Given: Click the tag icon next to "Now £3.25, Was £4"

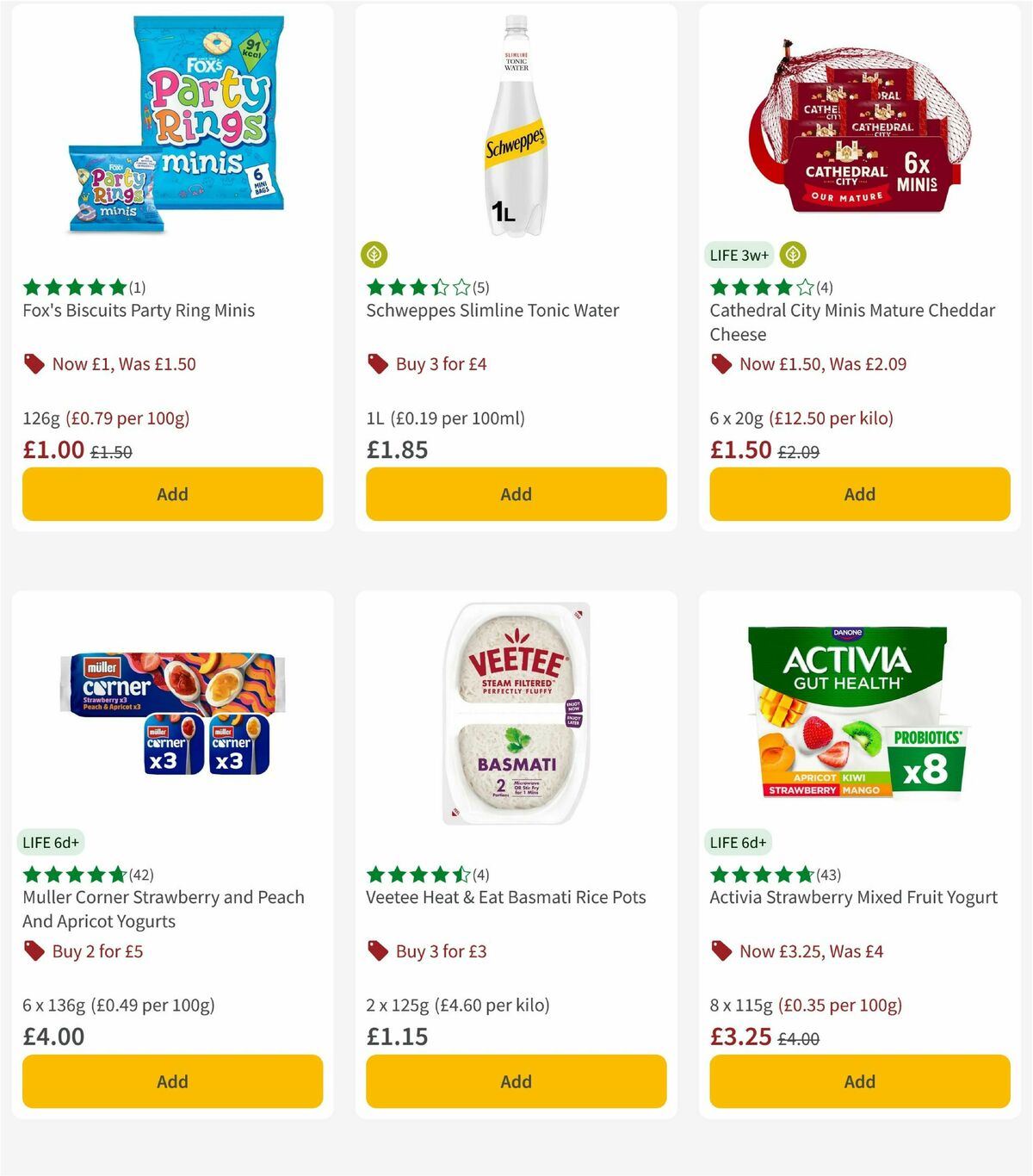Looking at the screenshot, I should [721, 951].
